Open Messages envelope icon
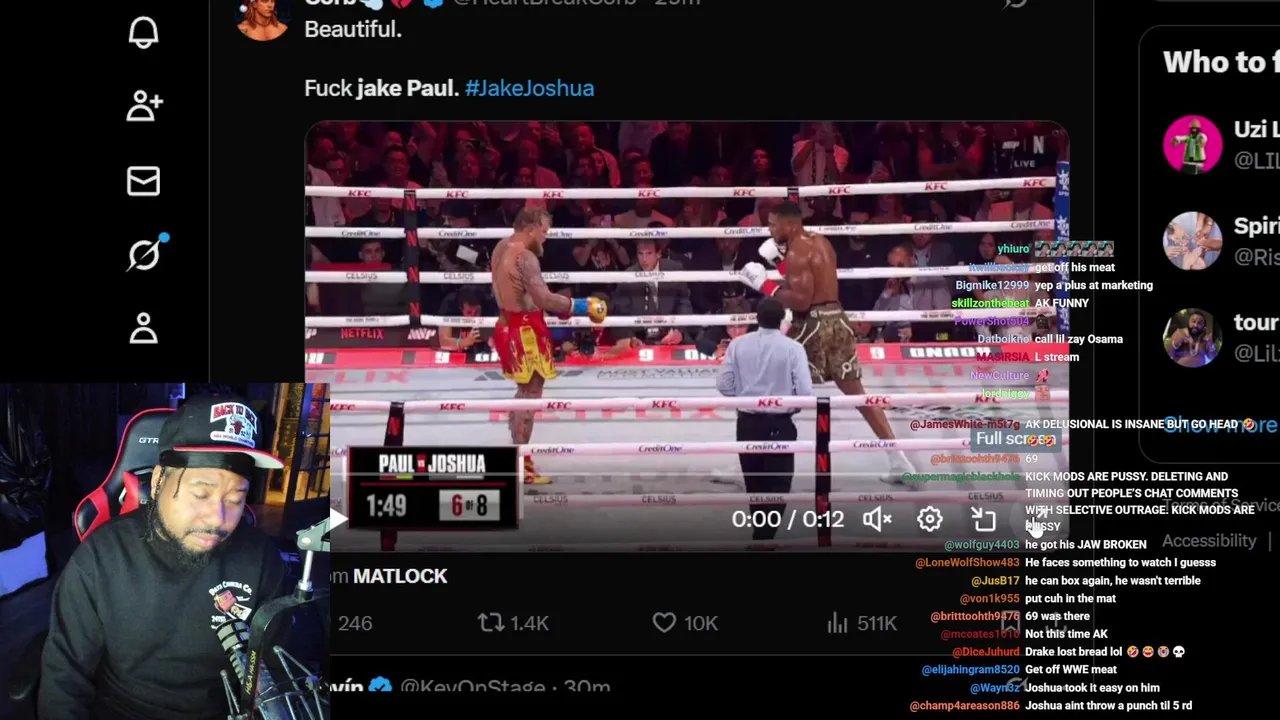1280x720 pixels. (143, 181)
